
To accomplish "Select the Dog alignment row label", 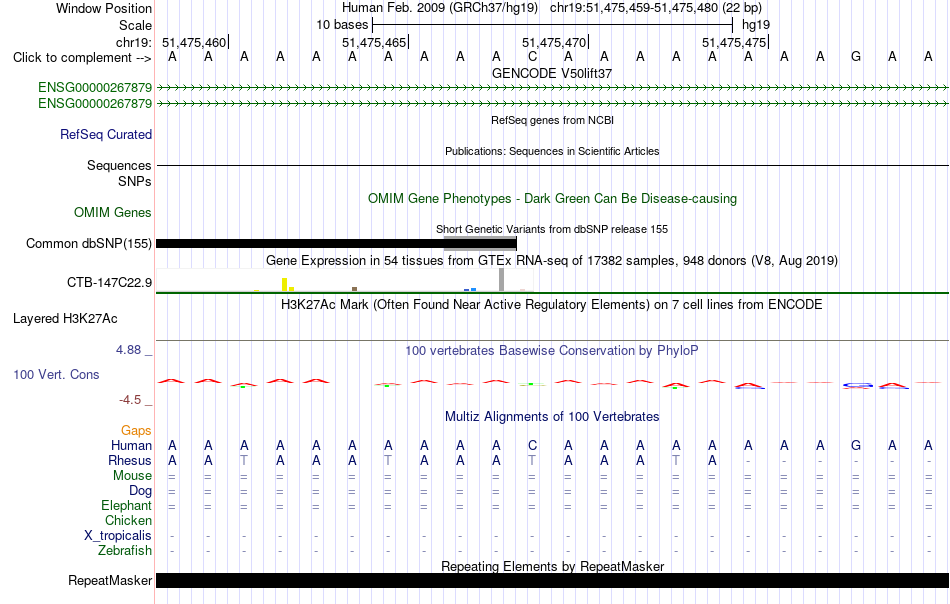I will (x=140, y=491).
